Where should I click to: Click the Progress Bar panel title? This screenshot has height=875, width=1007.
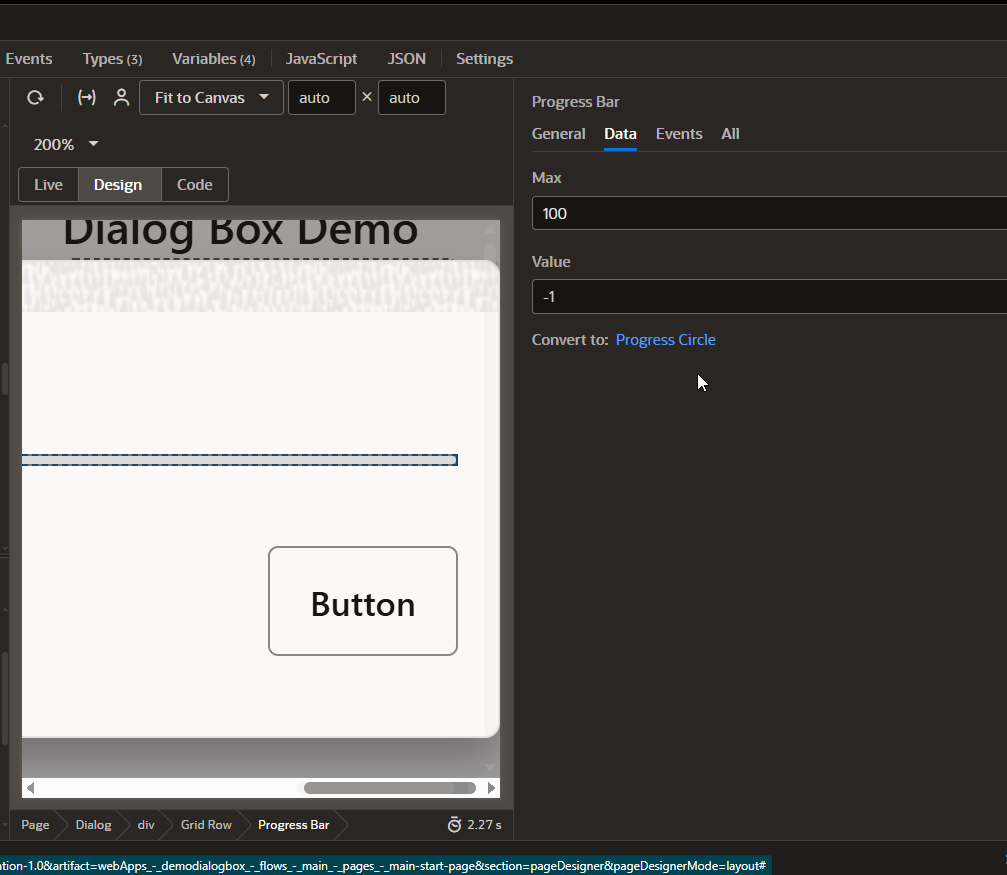click(x=575, y=102)
